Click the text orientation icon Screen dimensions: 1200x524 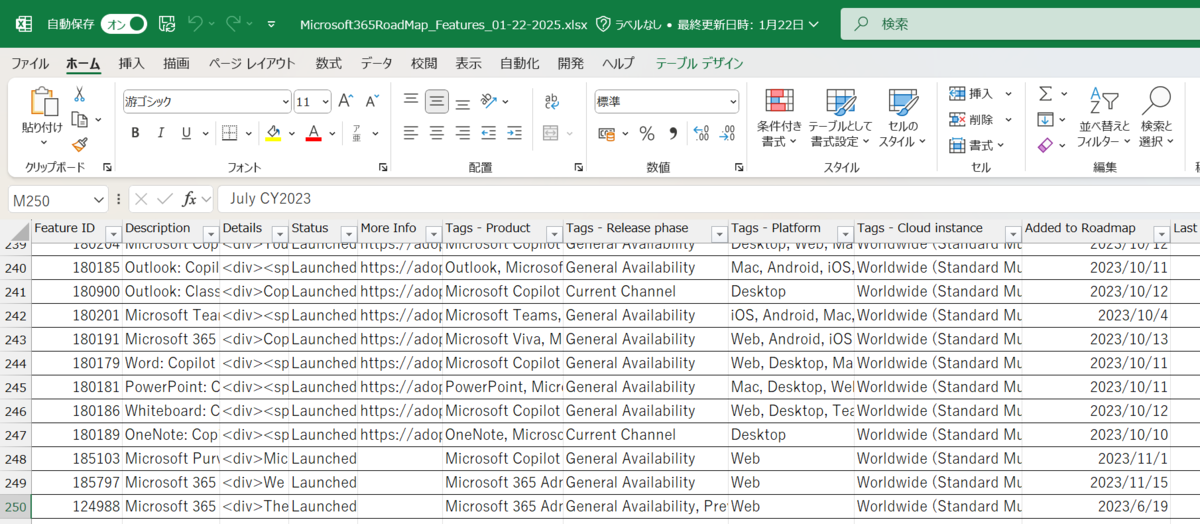[489, 101]
